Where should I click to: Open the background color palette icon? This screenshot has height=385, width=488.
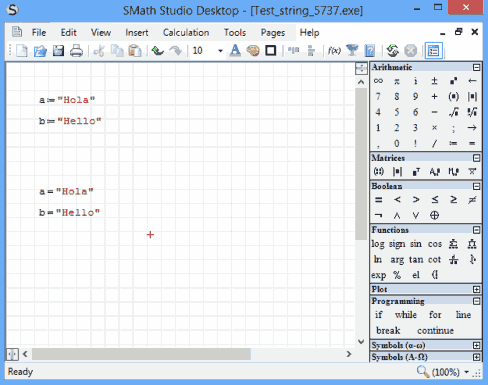tap(253, 51)
